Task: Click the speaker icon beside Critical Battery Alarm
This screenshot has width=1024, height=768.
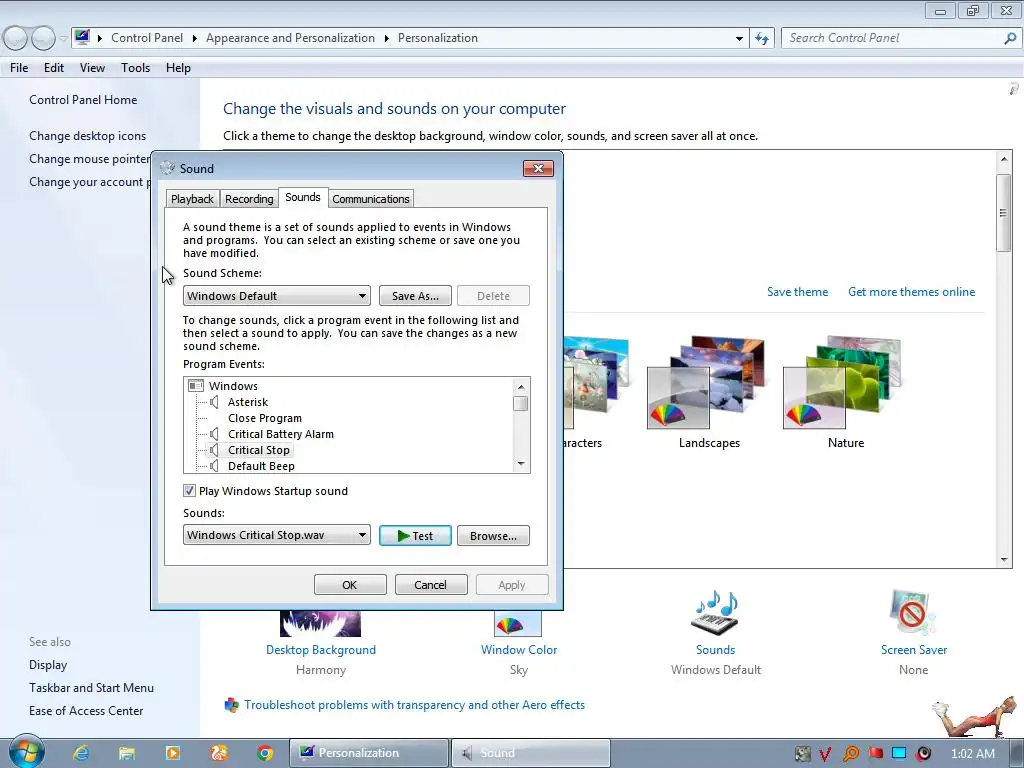Action: click(214, 434)
